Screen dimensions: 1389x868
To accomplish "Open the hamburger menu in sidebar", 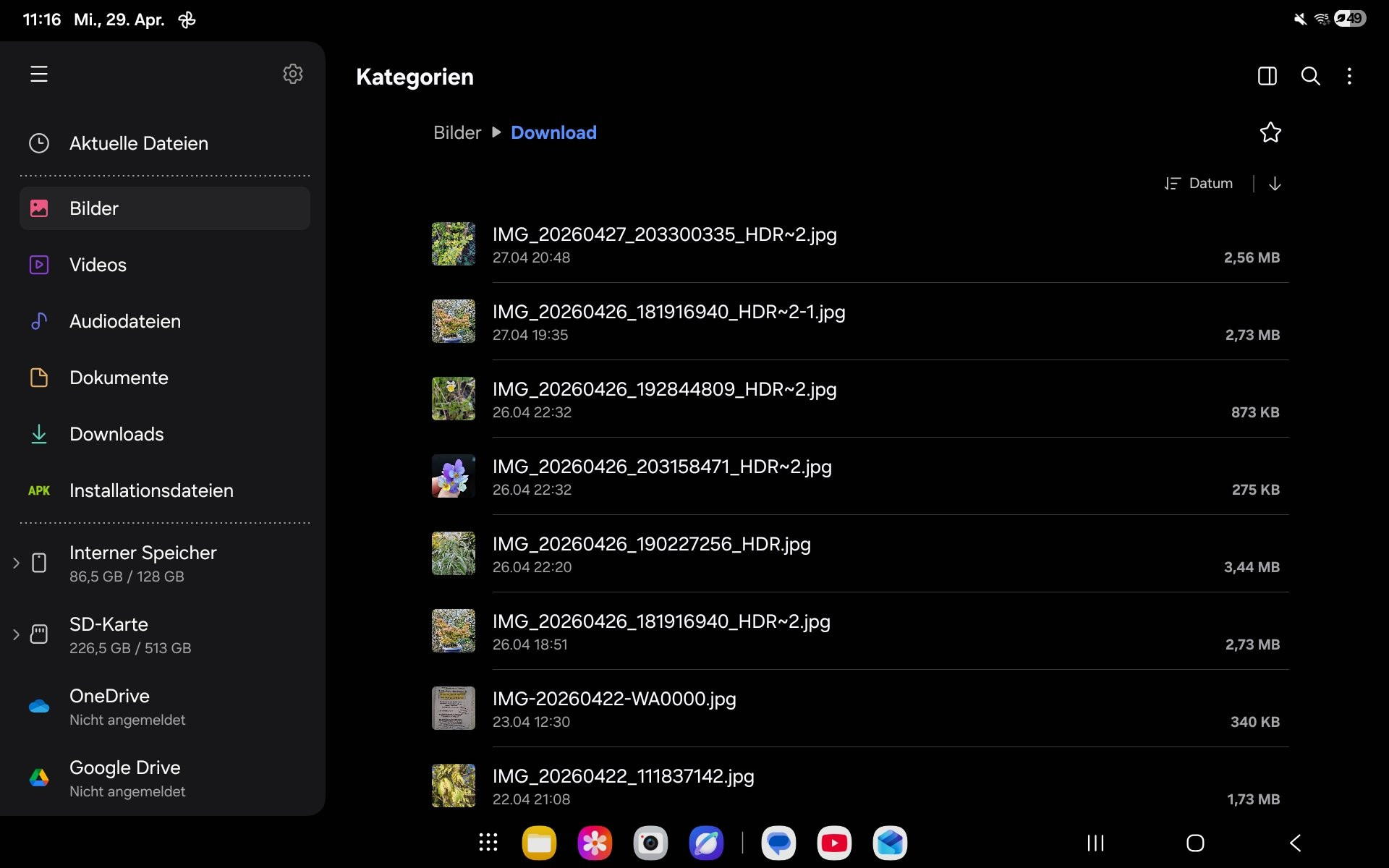I will tap(39, 74).
